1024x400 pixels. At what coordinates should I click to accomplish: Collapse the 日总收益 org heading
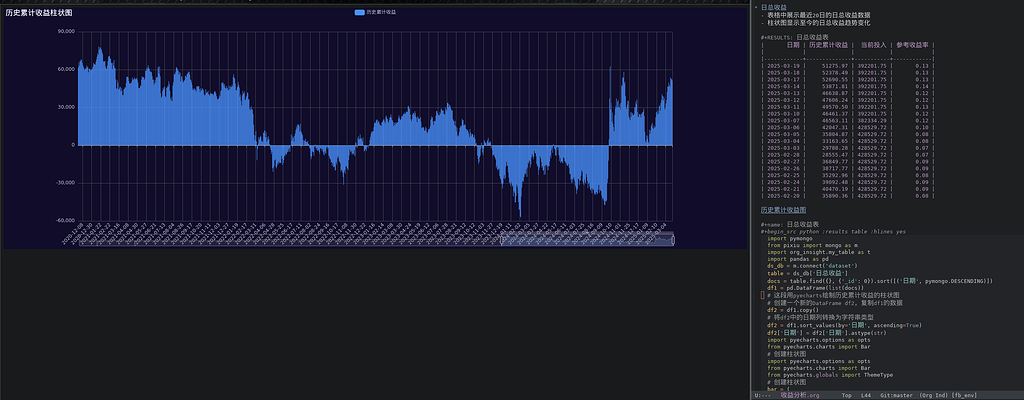click(773, 7)
